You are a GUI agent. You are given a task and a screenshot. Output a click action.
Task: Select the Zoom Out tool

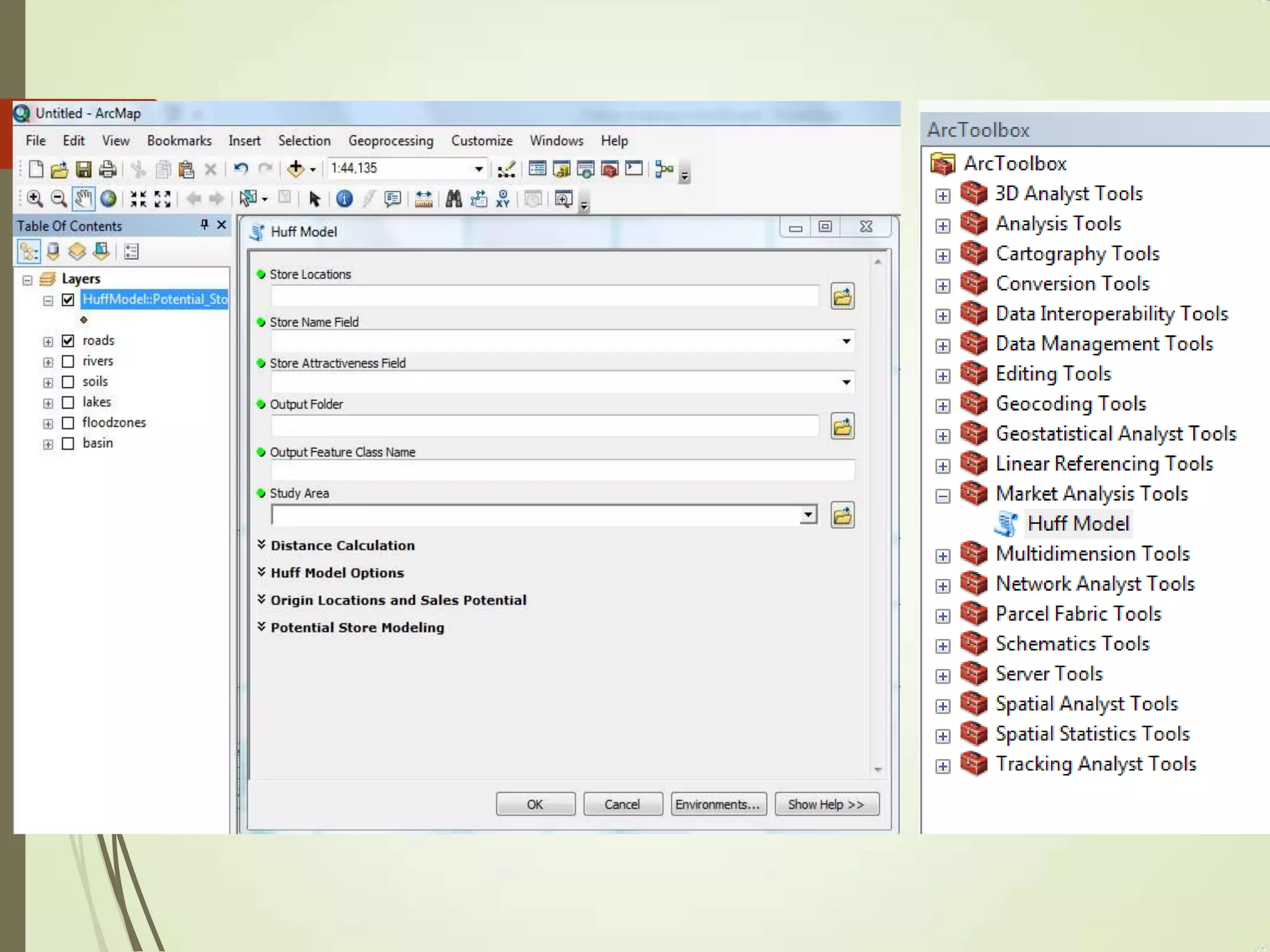coord(59,199)
